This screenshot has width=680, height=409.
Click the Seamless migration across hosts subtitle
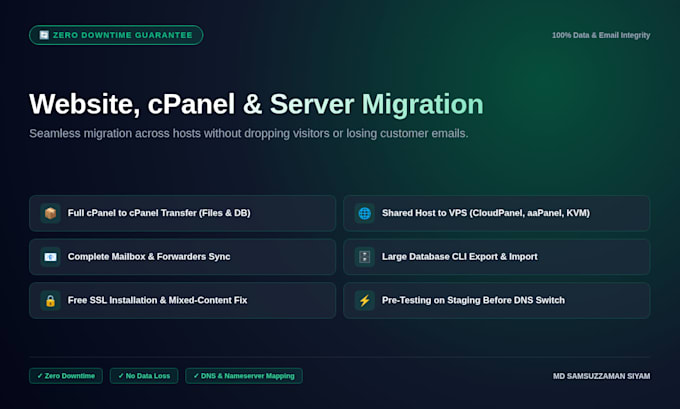coord(248,134)
